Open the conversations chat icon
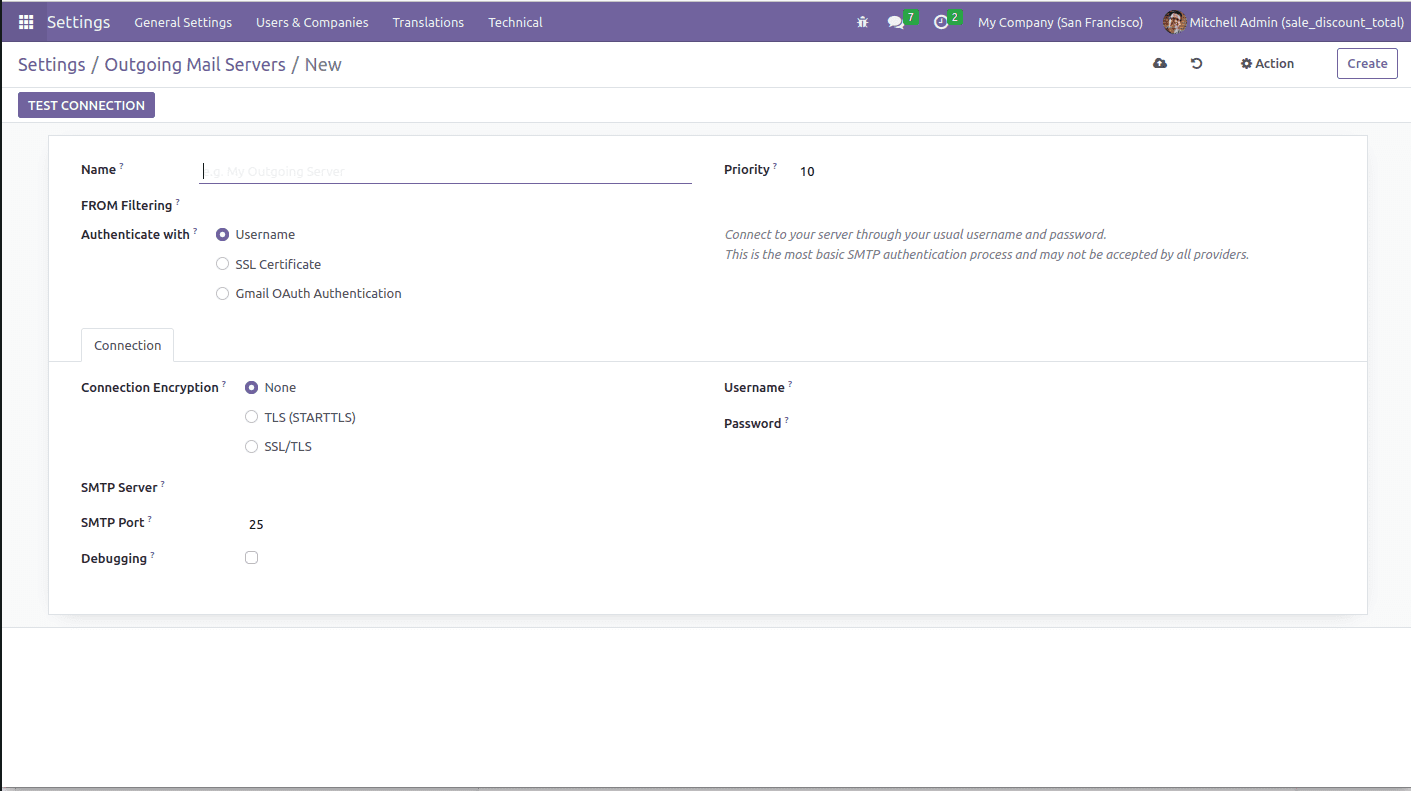1411x791 pixels. 896,22
